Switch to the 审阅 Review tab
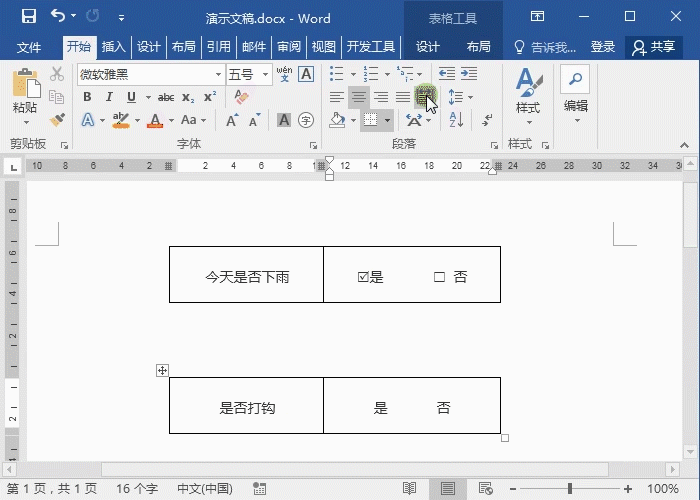 tap(289, 47)
